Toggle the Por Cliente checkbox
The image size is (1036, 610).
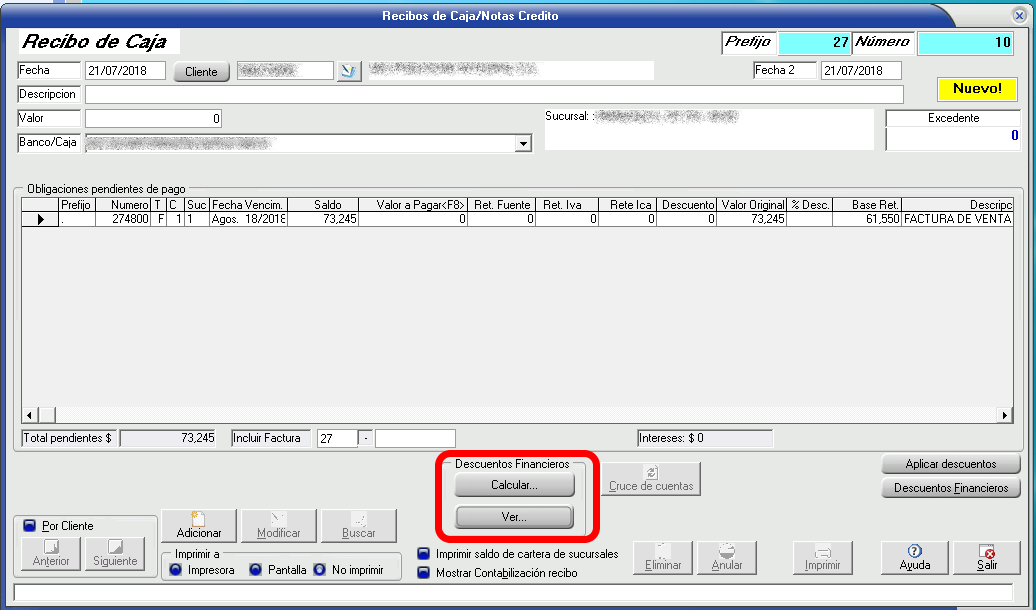click(29, 526)
